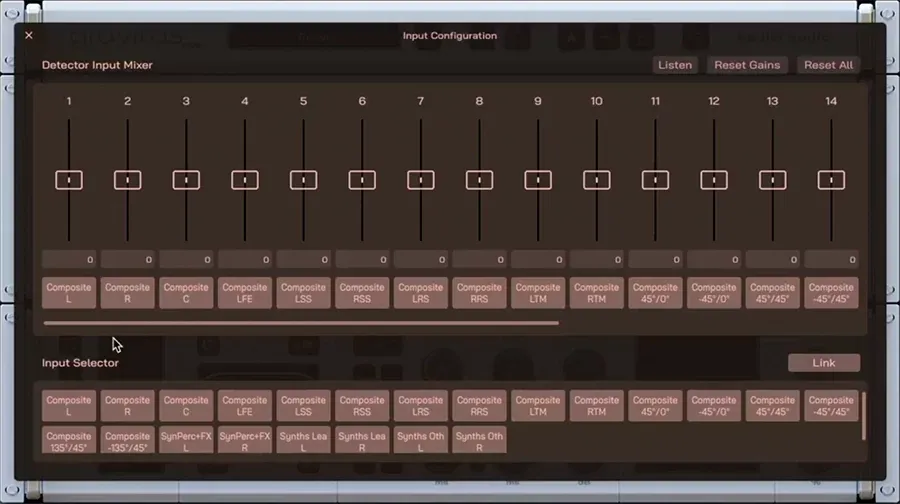Choose Composite L in Input Selector
The width and height of the screenshot is (900, 504).
pos(69,406)
